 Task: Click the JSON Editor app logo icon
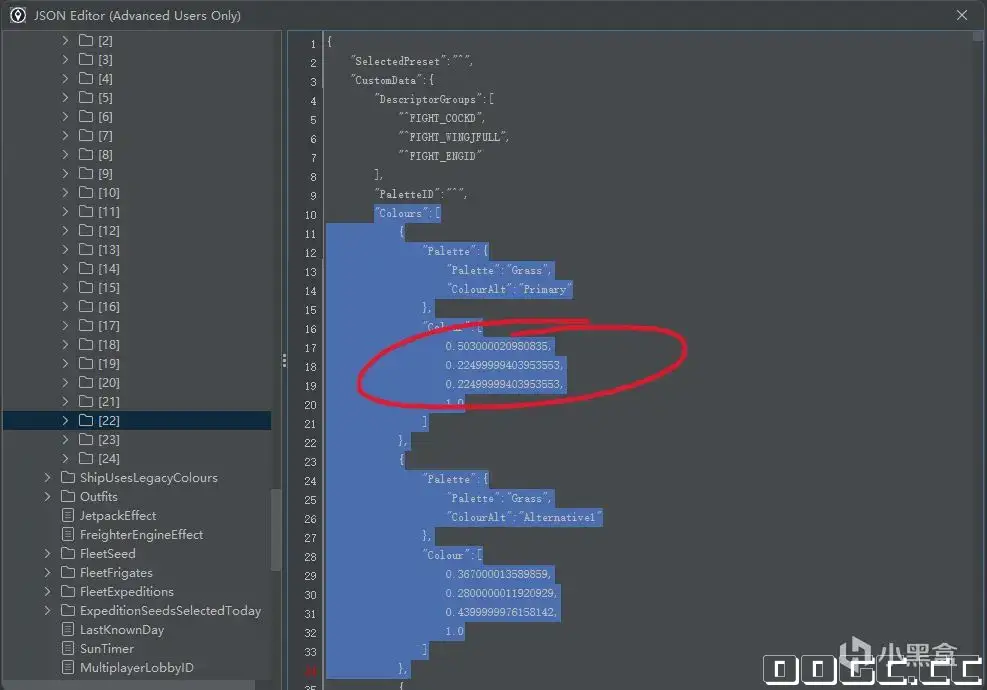(x=18, y=16)
